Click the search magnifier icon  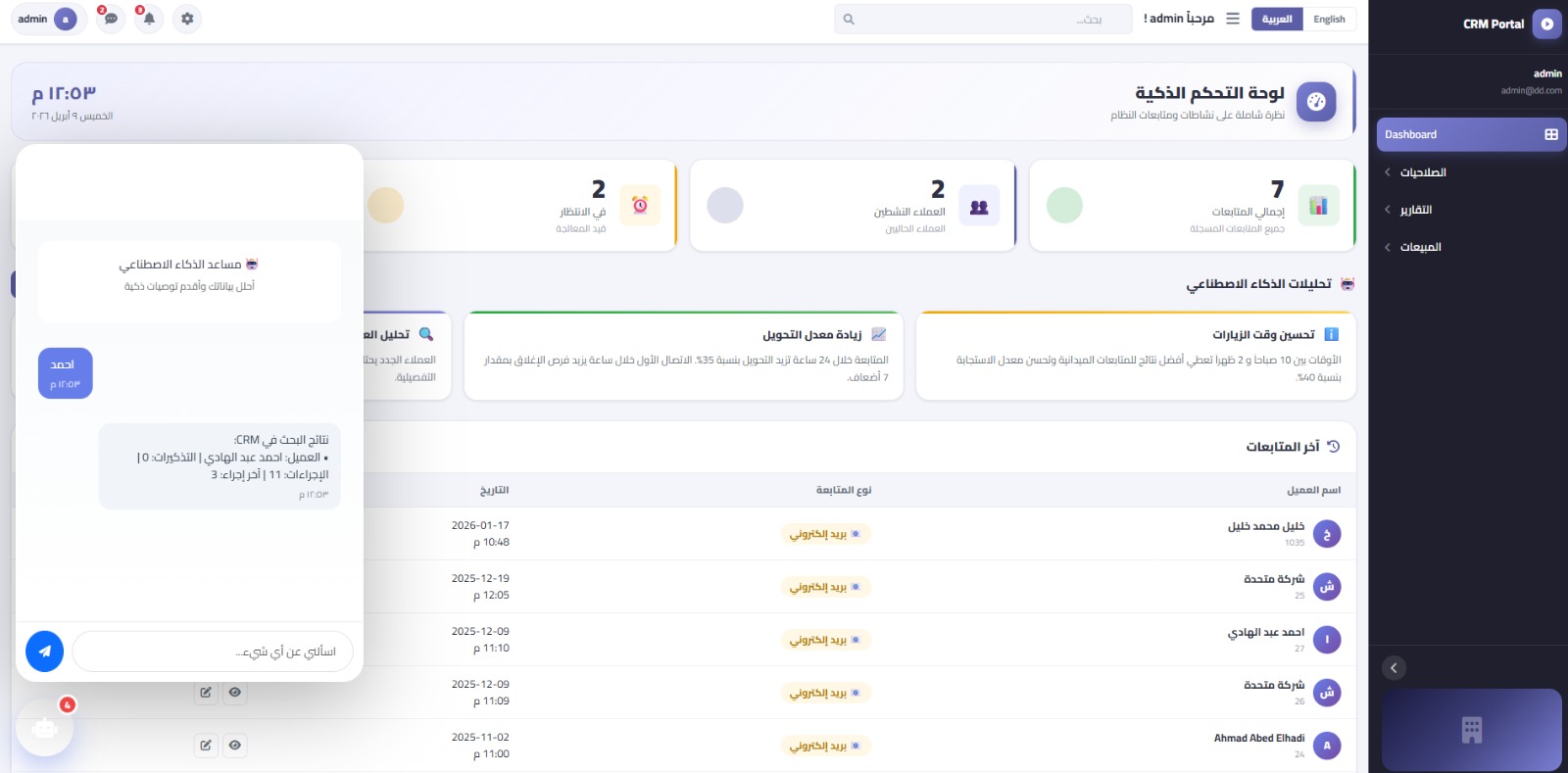tap(849, 20)
